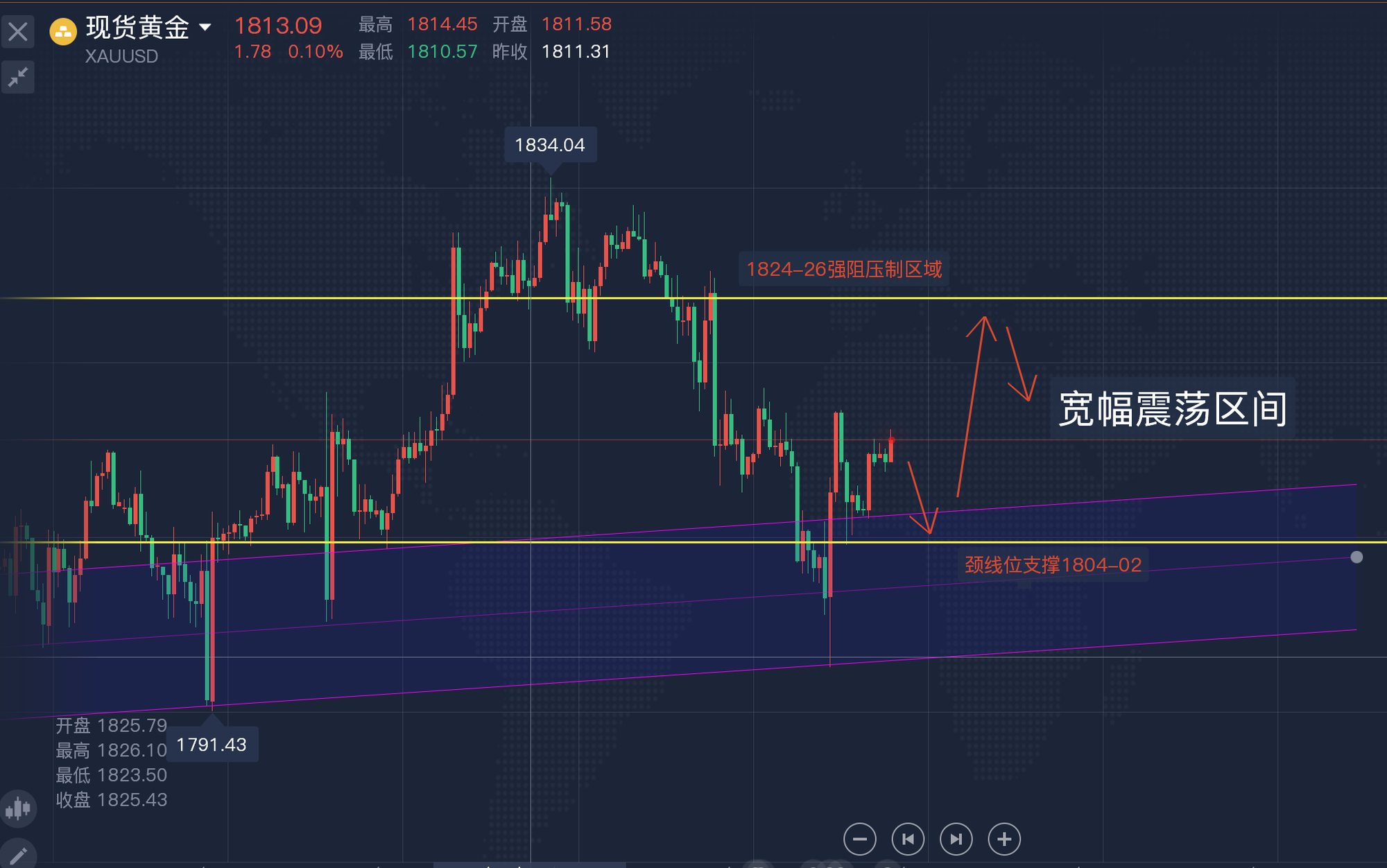This screenshot has height=868, width=1387.
Task: Zoom out with the minus button
Action: (859, 840)
